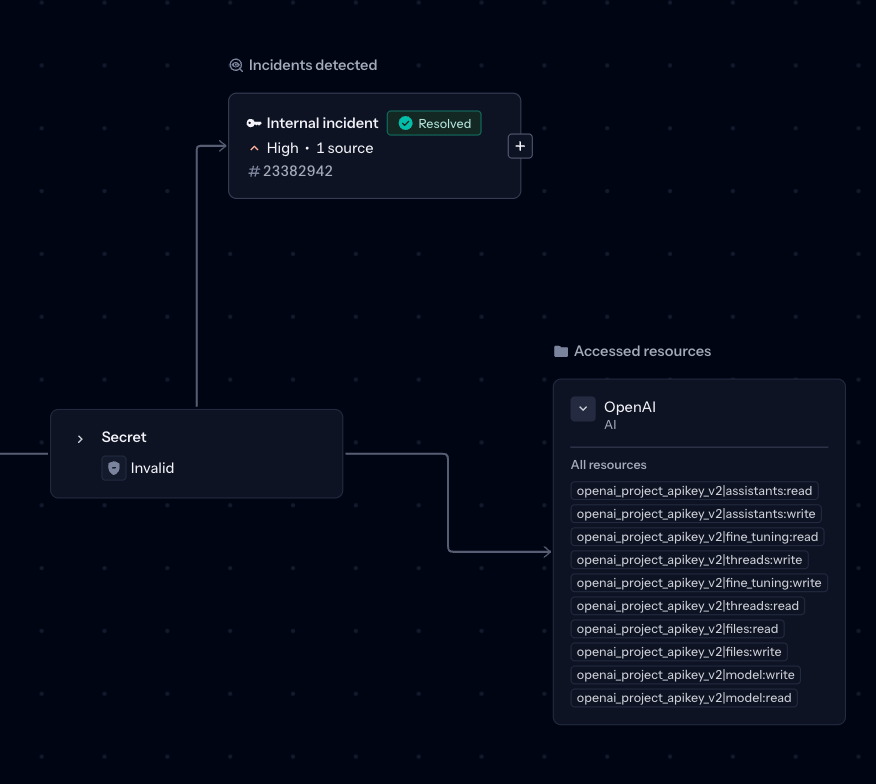Viewport: 876px width, 784px height.
Task: Click the High severity caret icon
Action: pyautogui.click(x=254, y=148)
